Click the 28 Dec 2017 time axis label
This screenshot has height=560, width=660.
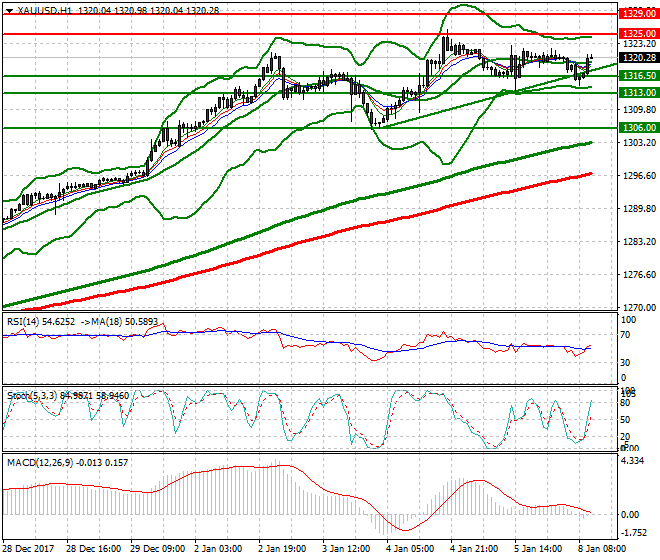pos(29,549)
